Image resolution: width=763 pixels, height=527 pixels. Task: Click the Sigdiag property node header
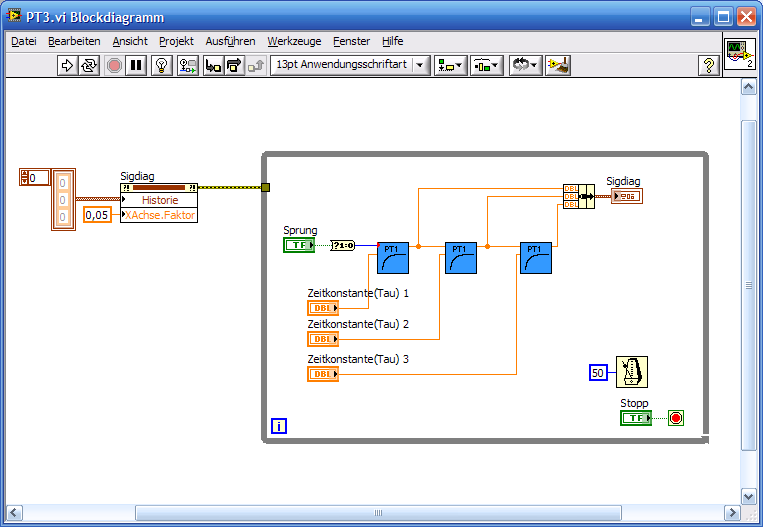pyautogui.click(x=159, y=188)
